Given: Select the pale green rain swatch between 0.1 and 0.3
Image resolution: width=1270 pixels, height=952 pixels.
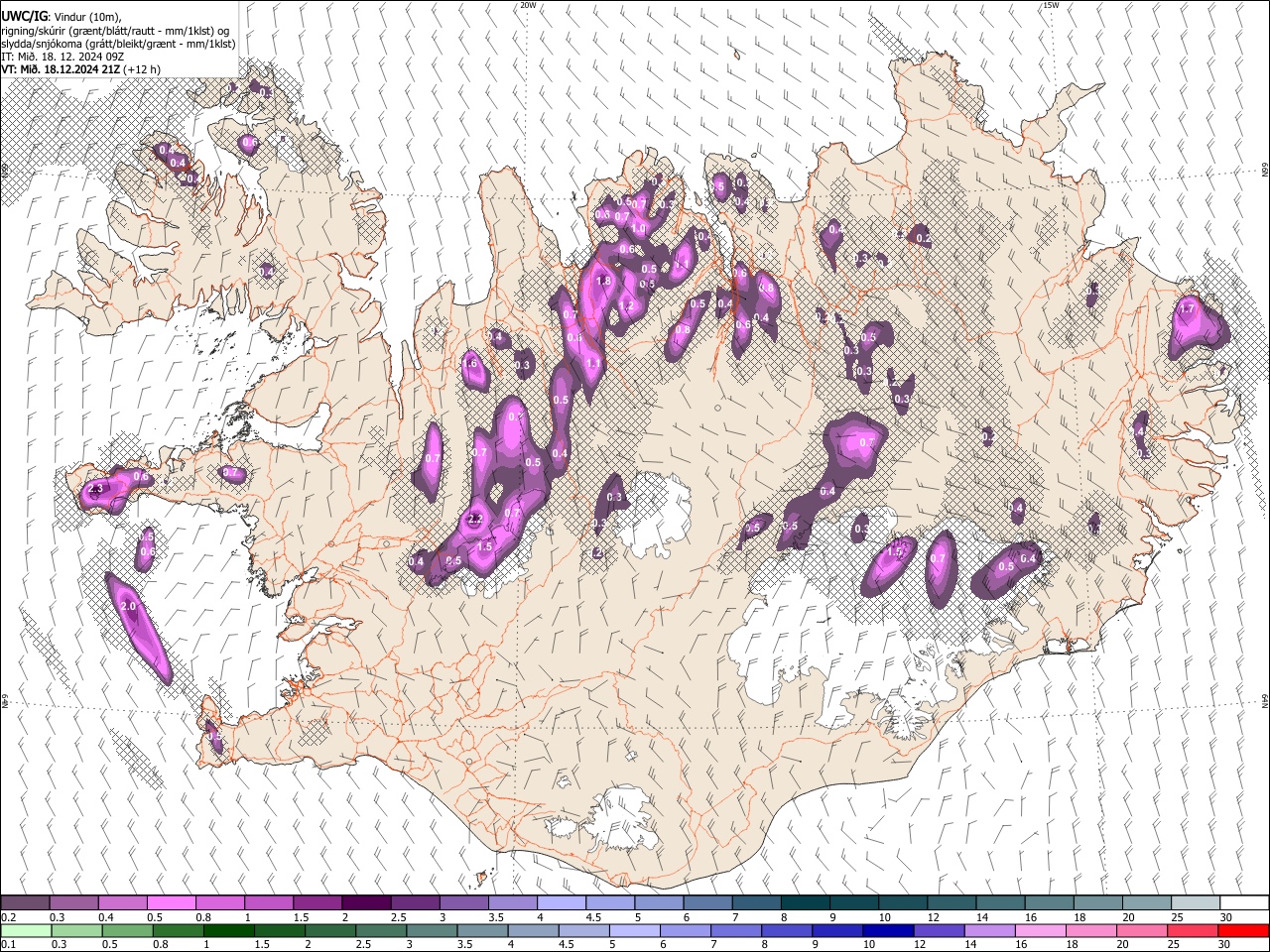Looking at the screenshot, I should pyautogui.click(x=26, y=930).
